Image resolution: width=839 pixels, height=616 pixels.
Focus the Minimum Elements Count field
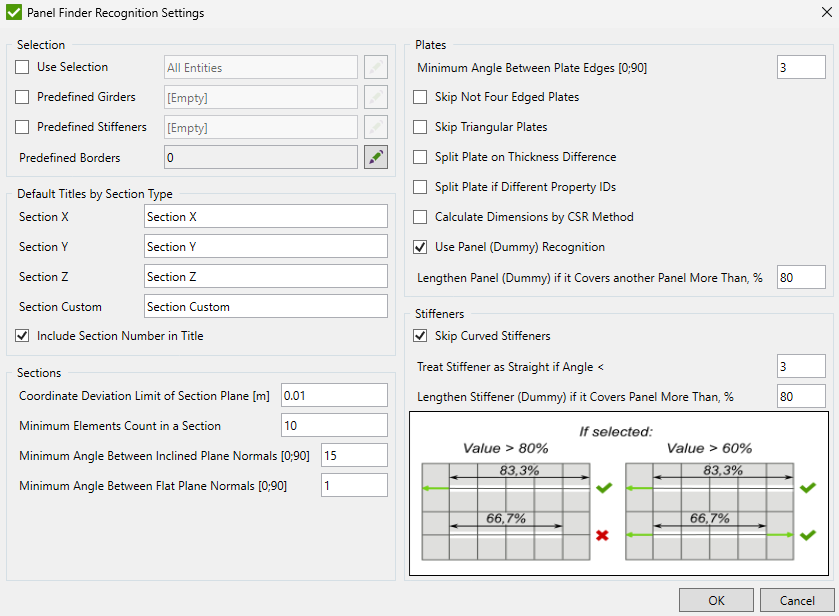point(334,425)
